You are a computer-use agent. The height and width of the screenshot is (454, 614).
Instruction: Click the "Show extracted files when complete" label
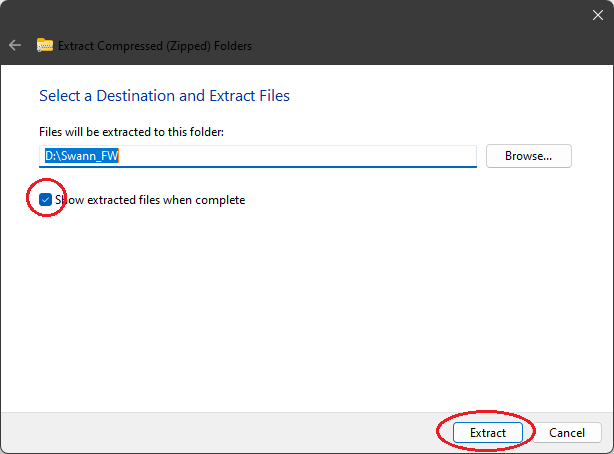(150, 200)
